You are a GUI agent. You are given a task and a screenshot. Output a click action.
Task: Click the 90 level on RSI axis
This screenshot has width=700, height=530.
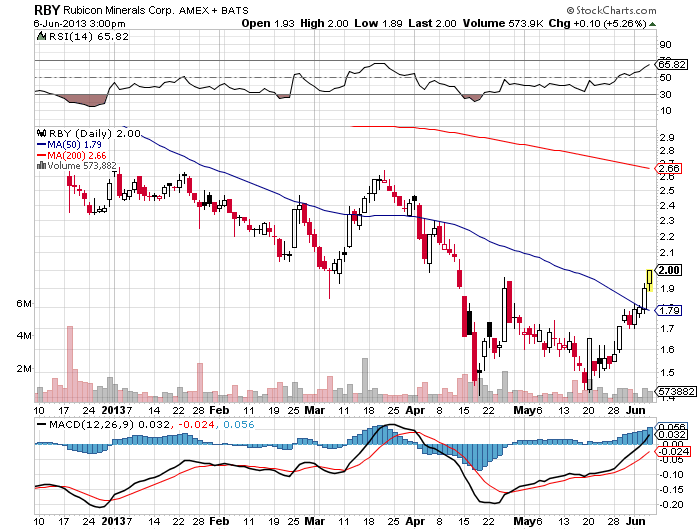665,44
